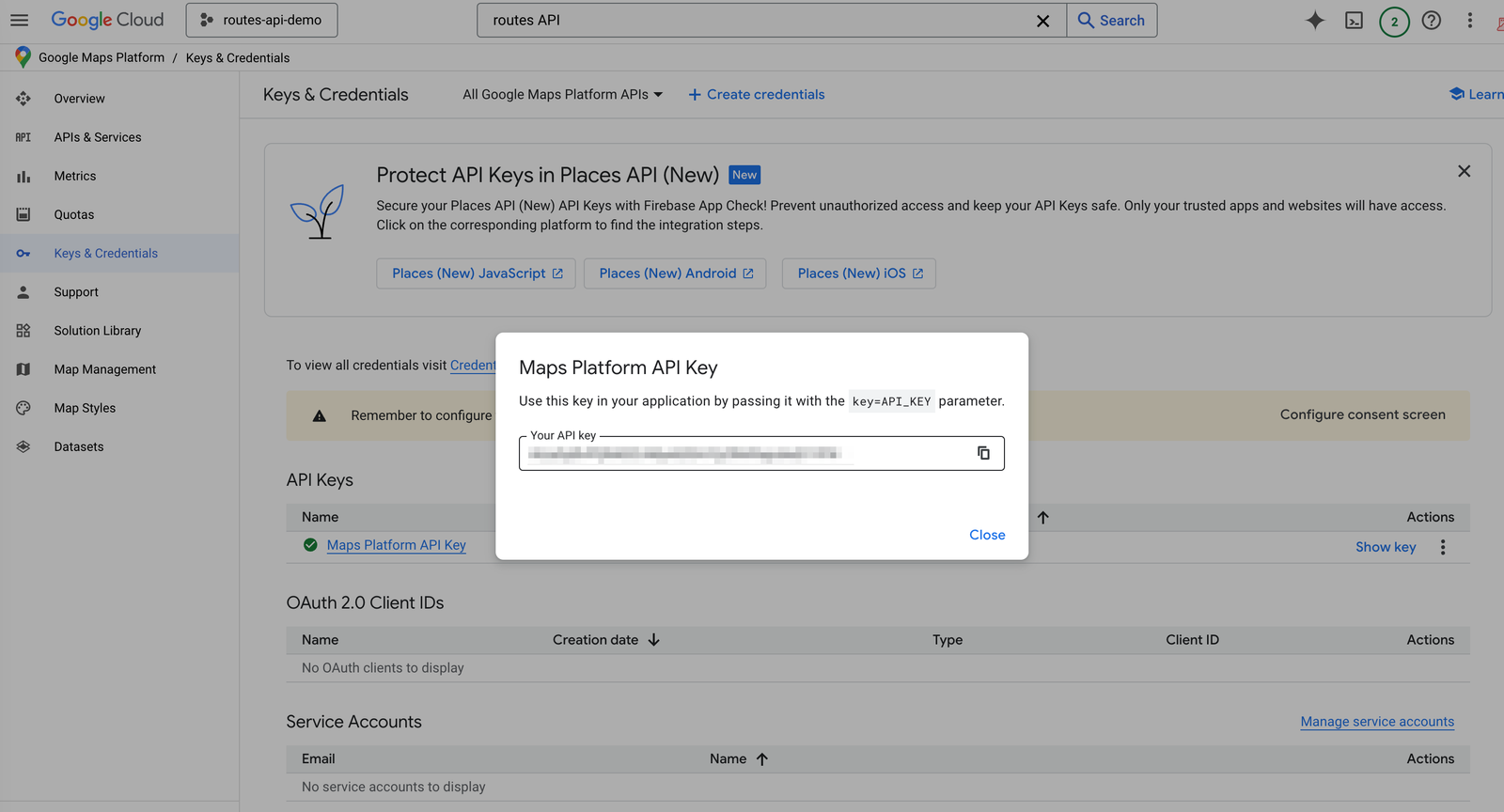Click the Map Management map icon
This screenshot has height=812, width=1504.
point(23,369)
